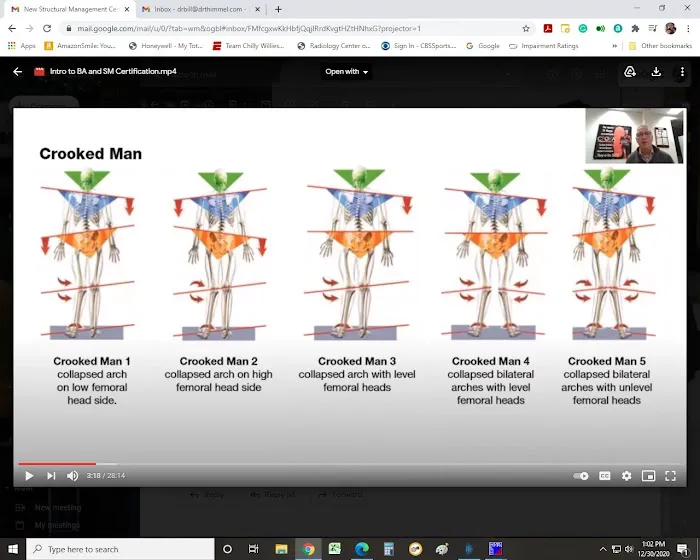Go back using the preview arrow

click(17, 72)
